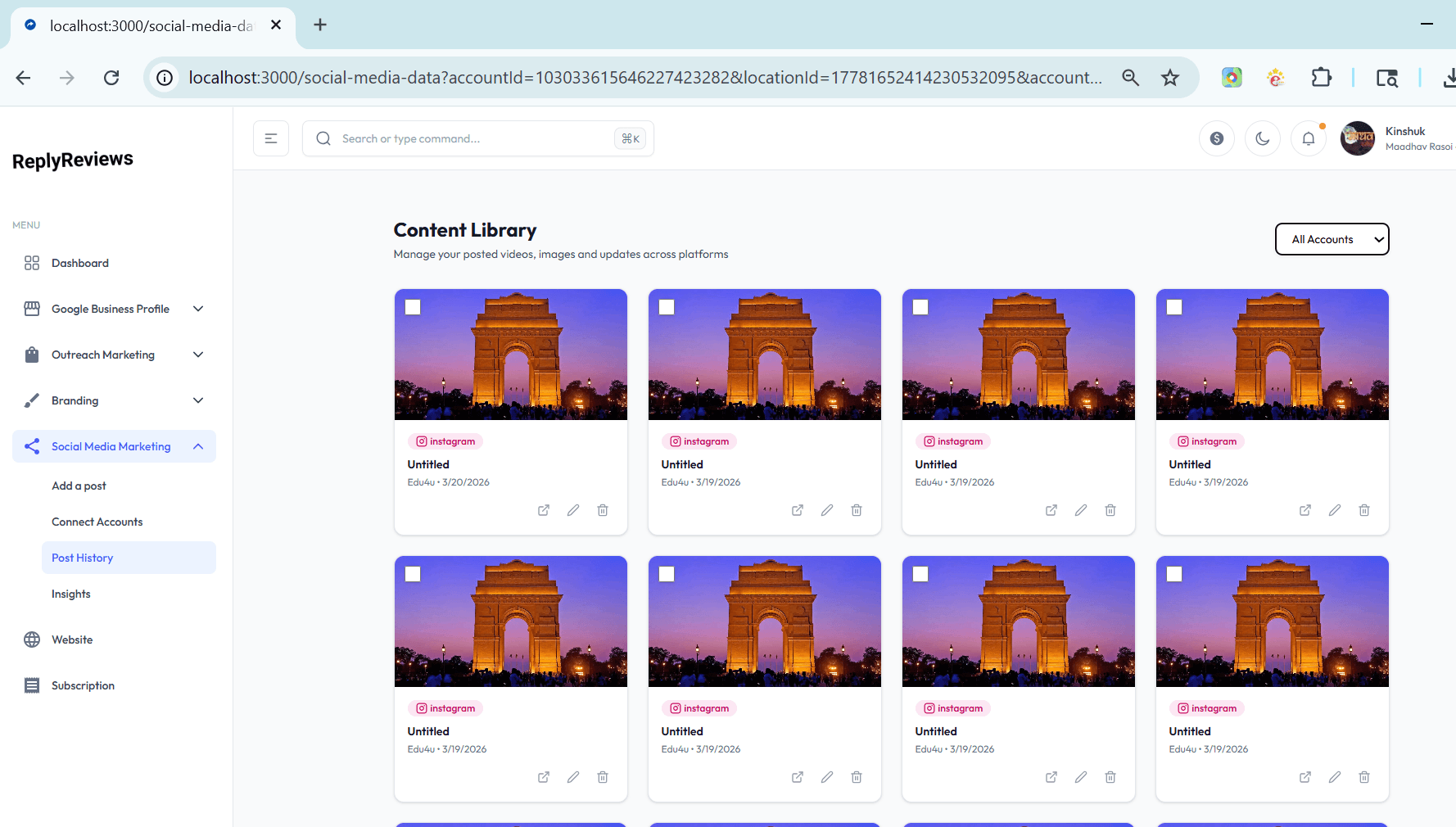Collapse Social Media Marketing menu

pos(114,446)
